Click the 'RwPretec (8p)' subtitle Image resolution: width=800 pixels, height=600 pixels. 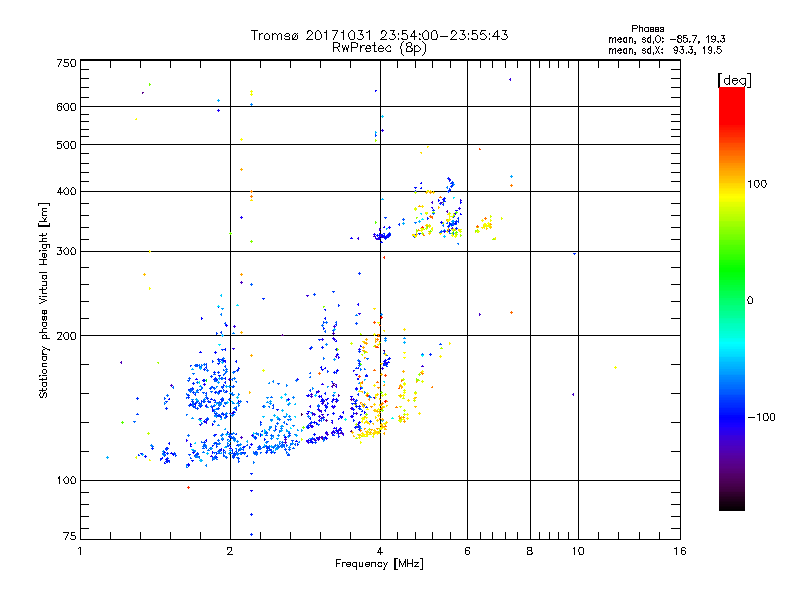[x=379, y=48]
